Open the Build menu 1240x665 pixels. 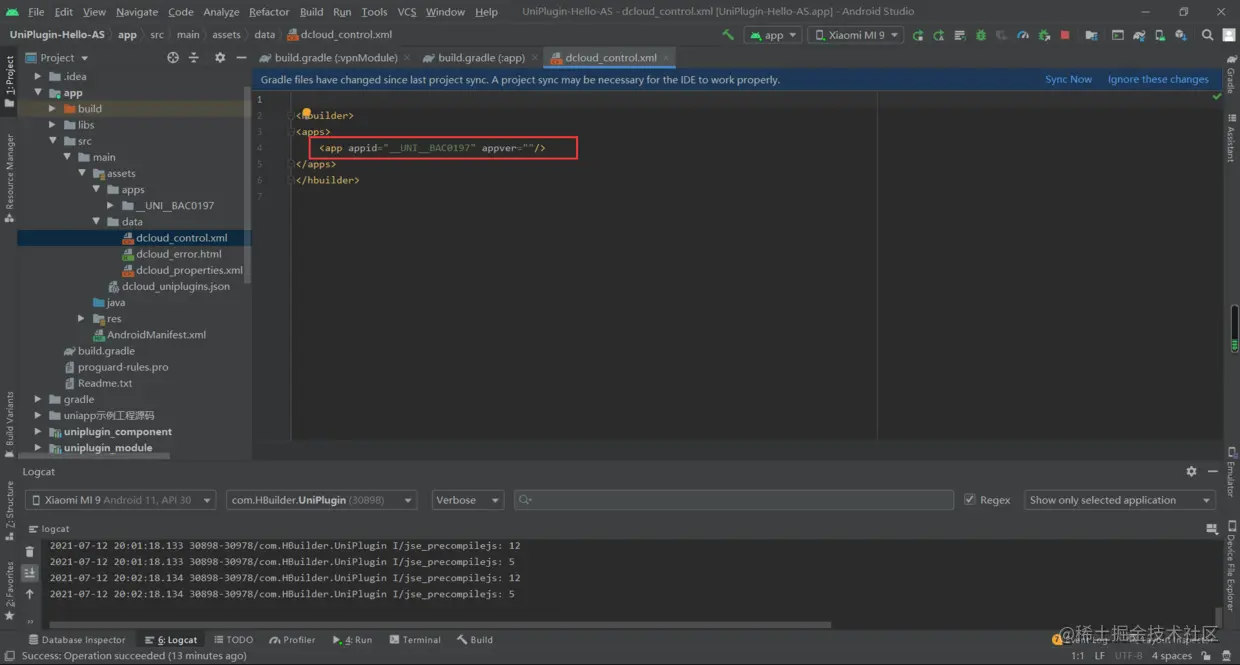point(311,12)
